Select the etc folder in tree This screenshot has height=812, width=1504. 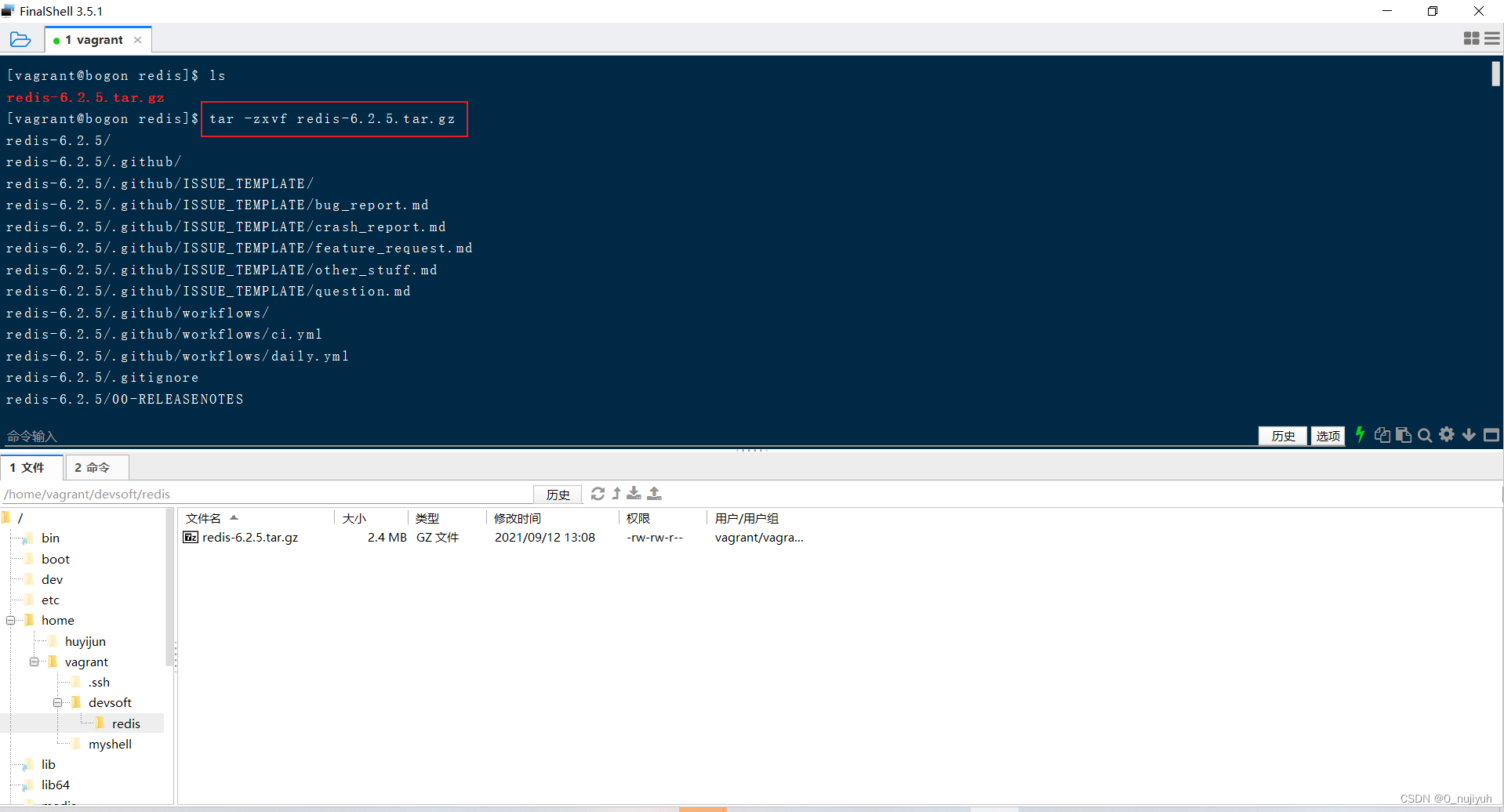point(50,600)
